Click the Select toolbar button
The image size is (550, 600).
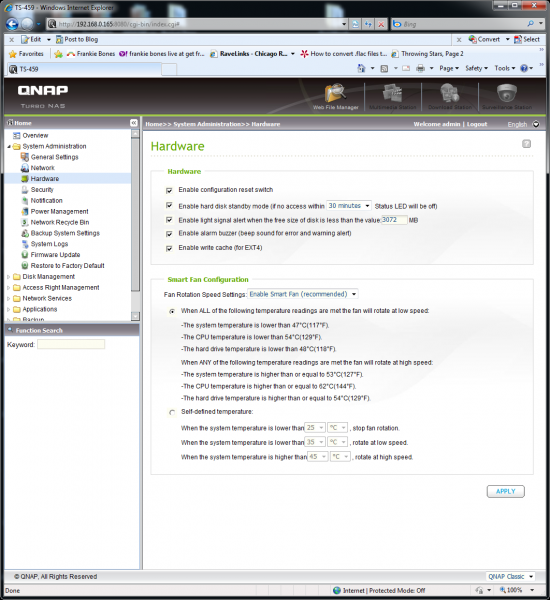pyautogui.click(x=527, y=39)
